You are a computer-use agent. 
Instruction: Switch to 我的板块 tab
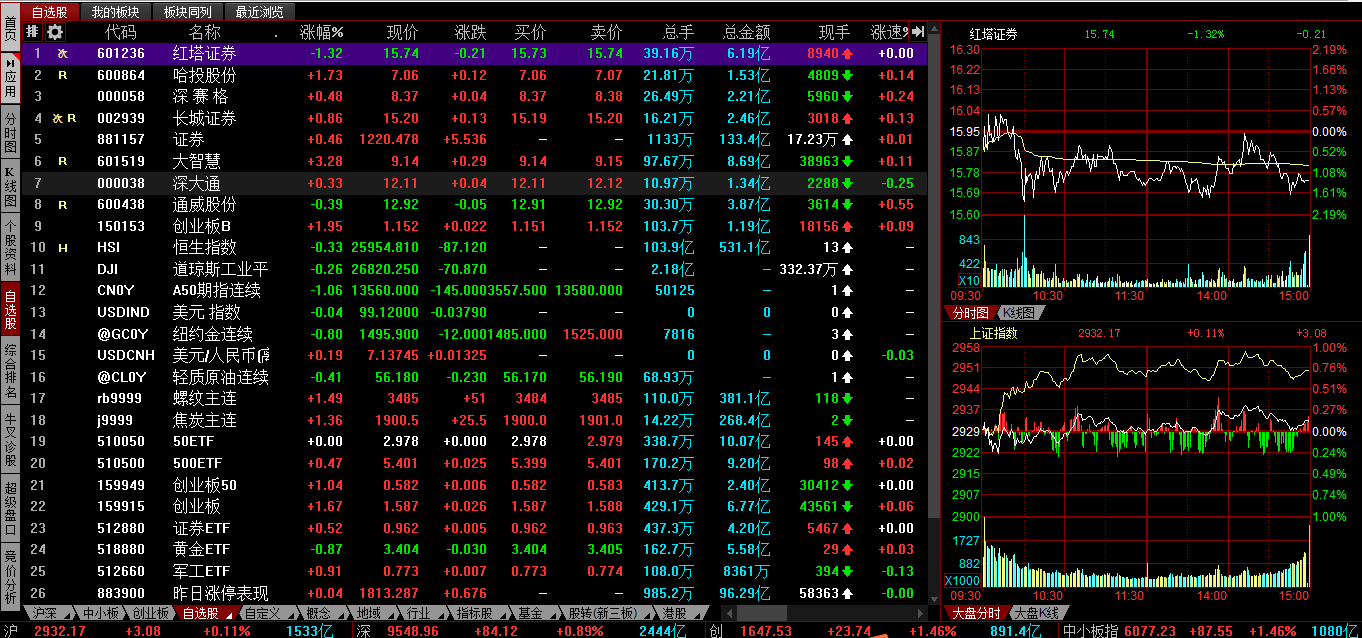(114, 12)
